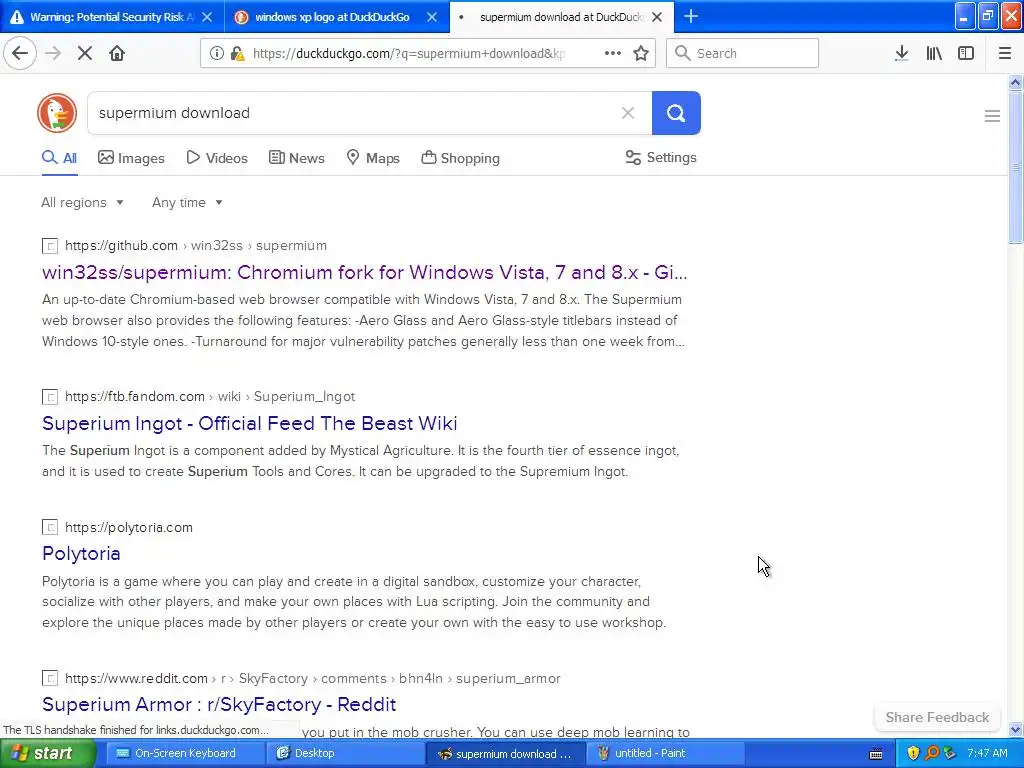Select the Maps results tab
Screen dimensions: 1024x768
pyautogui.click(x=373, y=158)
